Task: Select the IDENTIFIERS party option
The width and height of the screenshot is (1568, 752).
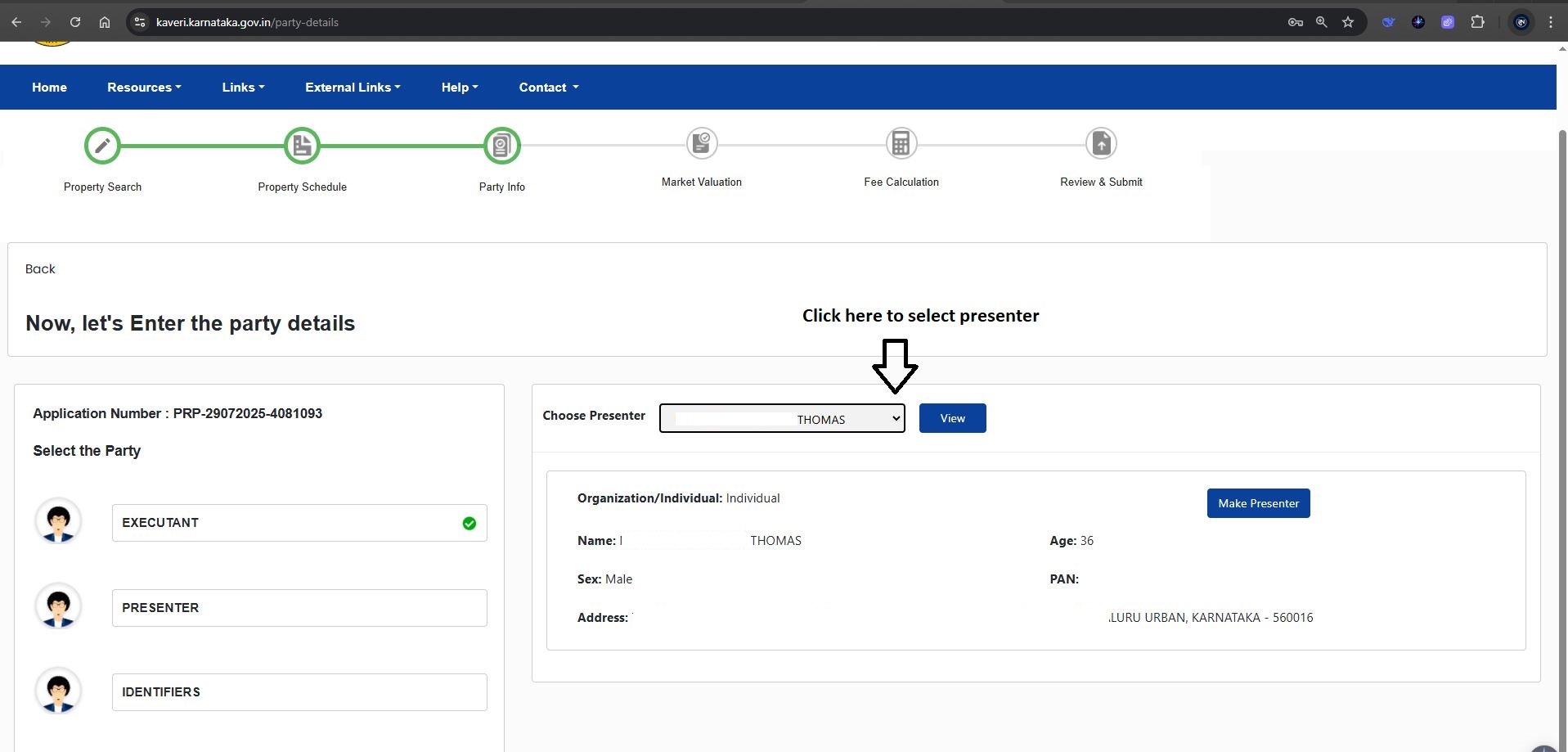Action: (x=299, y=692)
